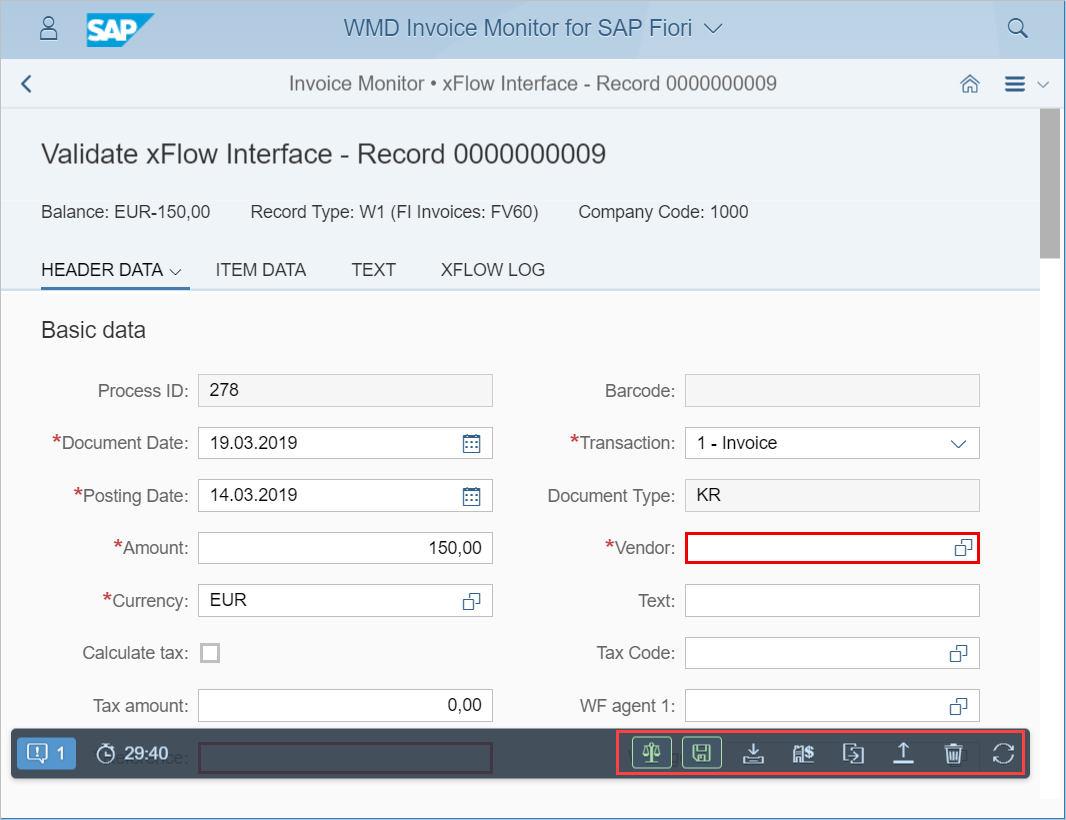
Task: Click the scales check icon in footer toolbar
Action: 652,753
